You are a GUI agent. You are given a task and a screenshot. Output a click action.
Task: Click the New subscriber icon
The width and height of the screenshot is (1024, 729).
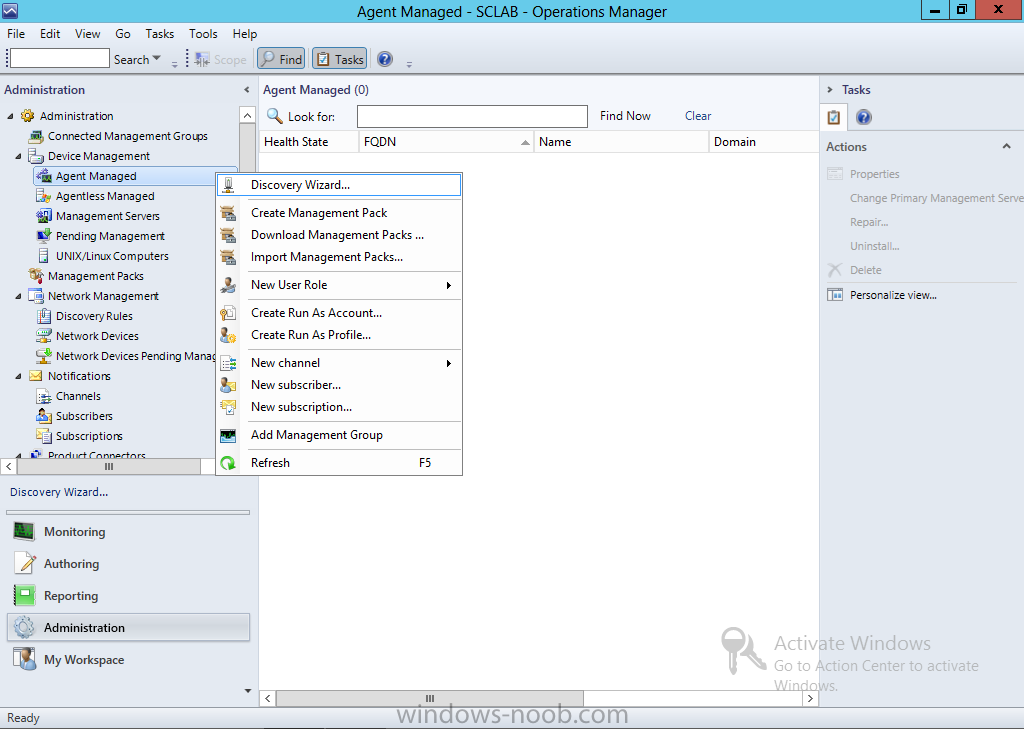228,385
